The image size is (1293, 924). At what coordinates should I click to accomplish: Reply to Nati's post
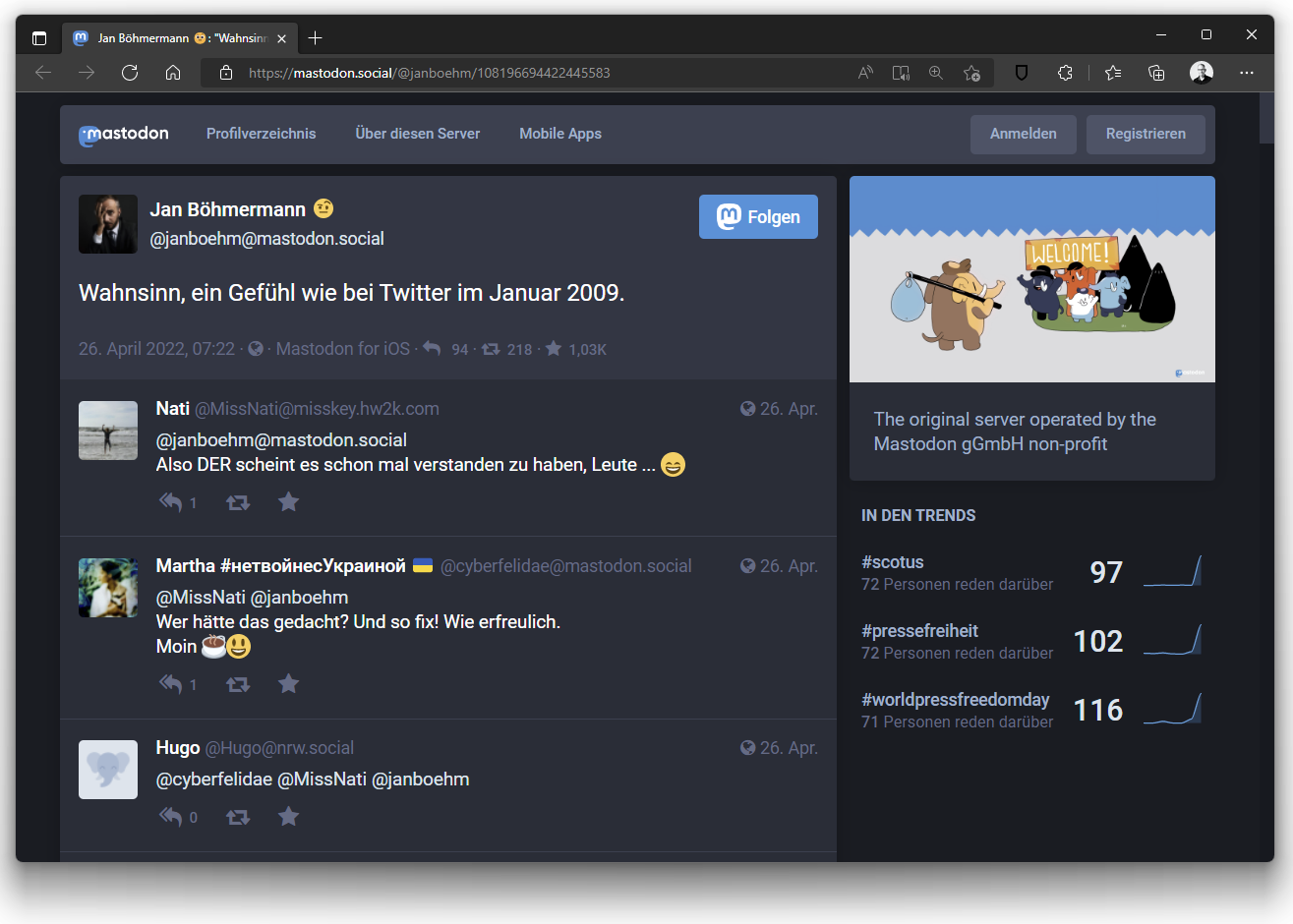click(171, 502)
